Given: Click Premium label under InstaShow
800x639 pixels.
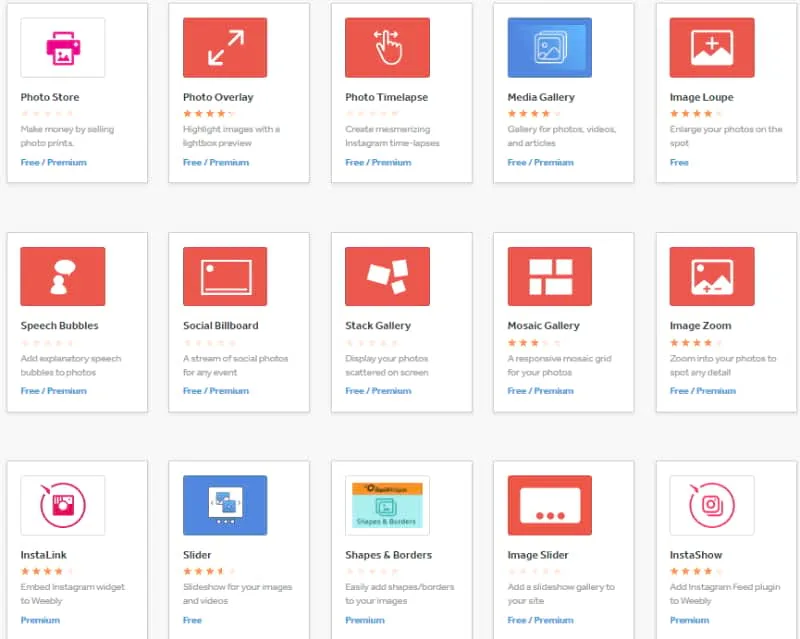Looking at the screenshot, I should tap(689, 620).
